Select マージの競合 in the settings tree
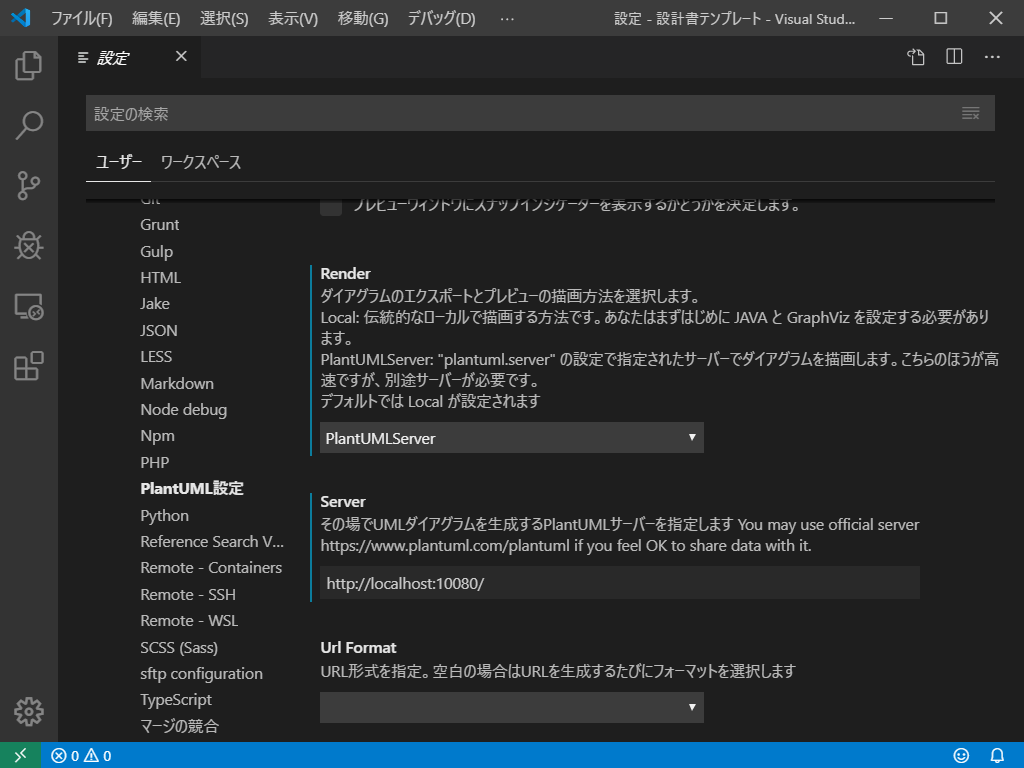 coord(180,726)
